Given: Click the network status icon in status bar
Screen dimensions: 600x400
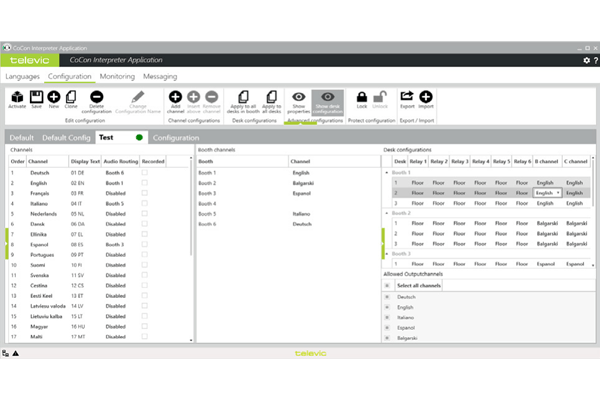Looking at the screenshot, I should (5, 353).
